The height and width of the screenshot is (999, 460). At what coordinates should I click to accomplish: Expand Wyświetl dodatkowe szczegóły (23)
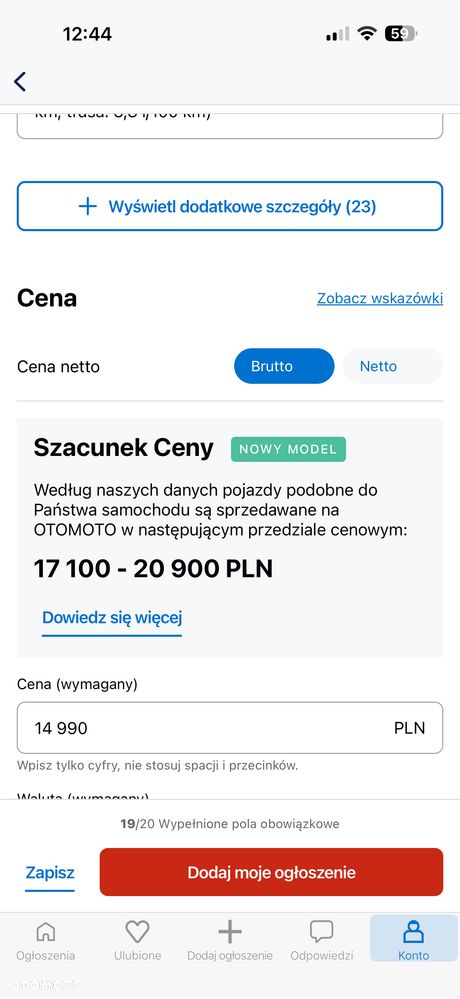click(230, 206)
